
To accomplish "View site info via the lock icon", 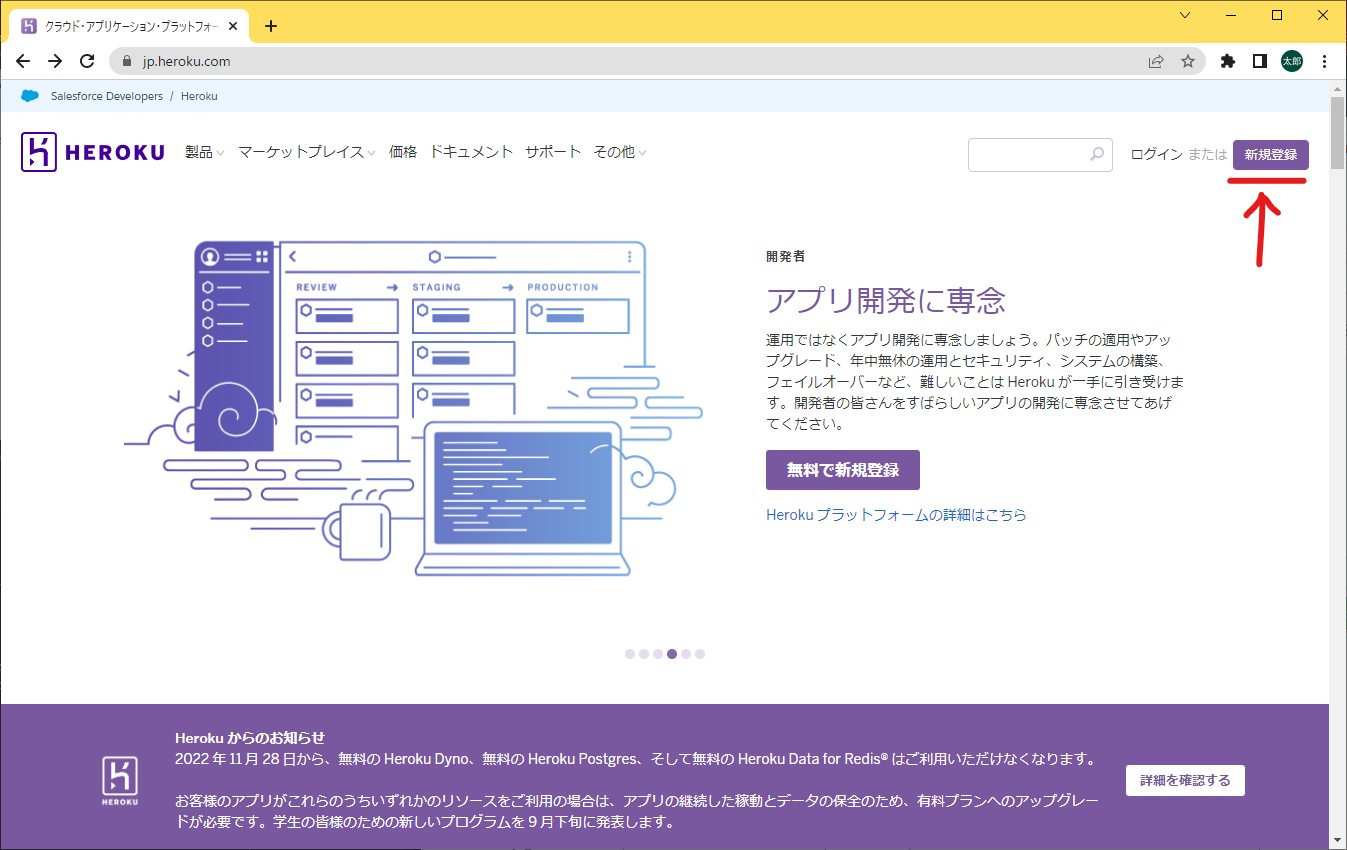I will [x=126, y=61].
